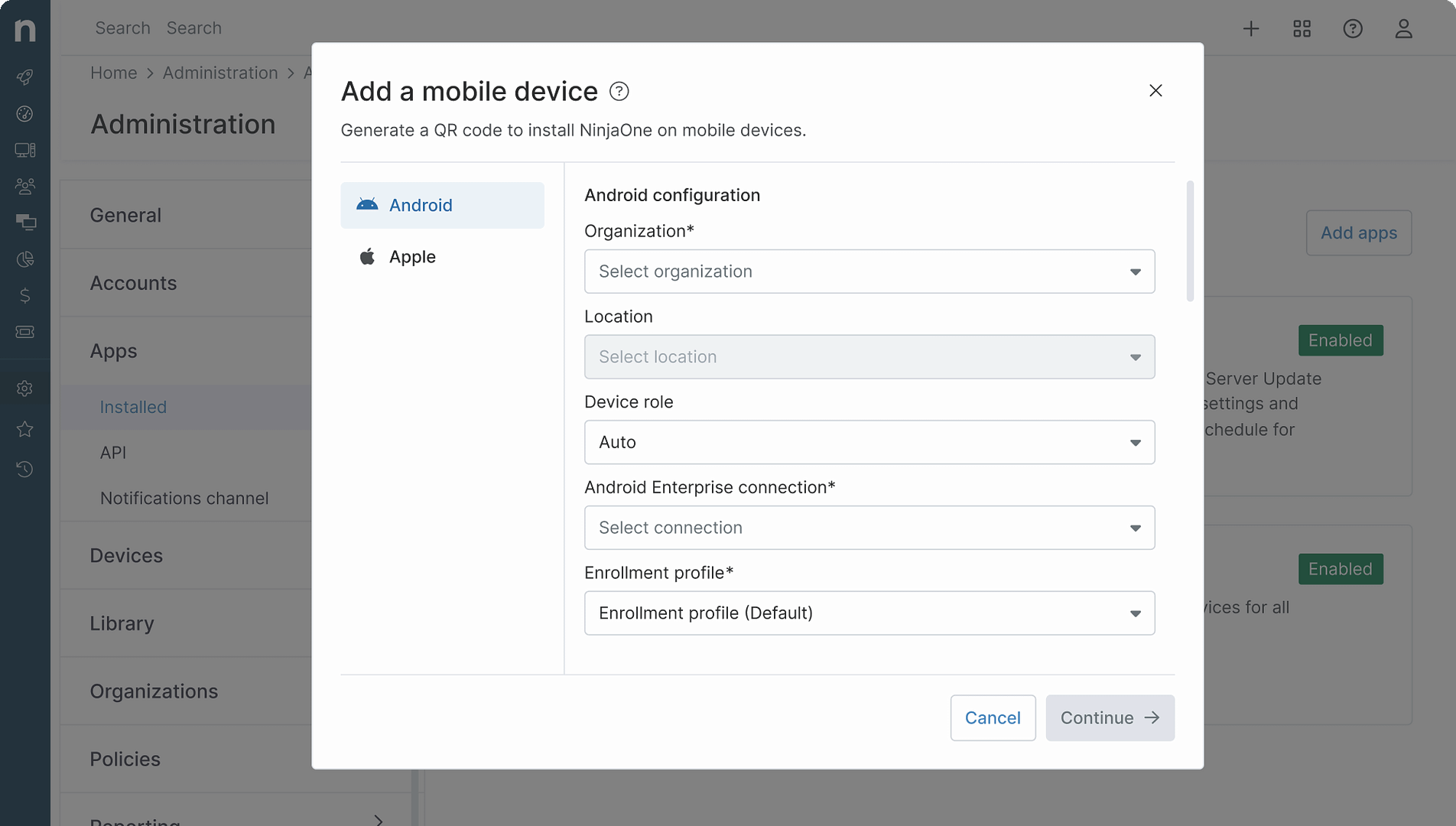
Task: Open the favorites star sidebar icon
Action: pyautogui.click(x=25, y=429)
